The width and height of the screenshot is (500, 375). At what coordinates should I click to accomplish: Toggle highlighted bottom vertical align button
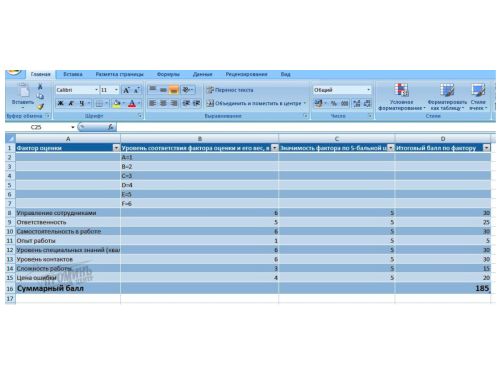pyautogui.click(x=174, y=89)
